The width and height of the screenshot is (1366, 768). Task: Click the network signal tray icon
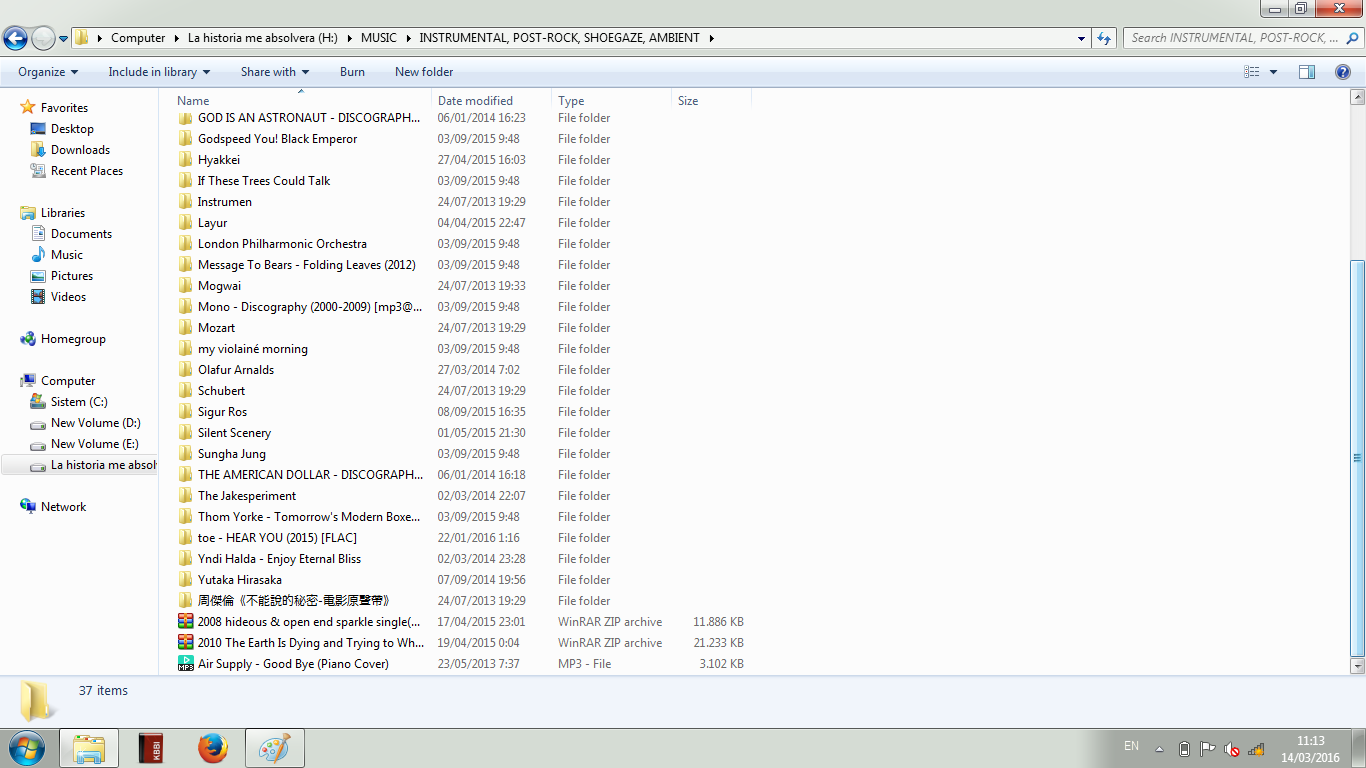tap(1256, 749)
